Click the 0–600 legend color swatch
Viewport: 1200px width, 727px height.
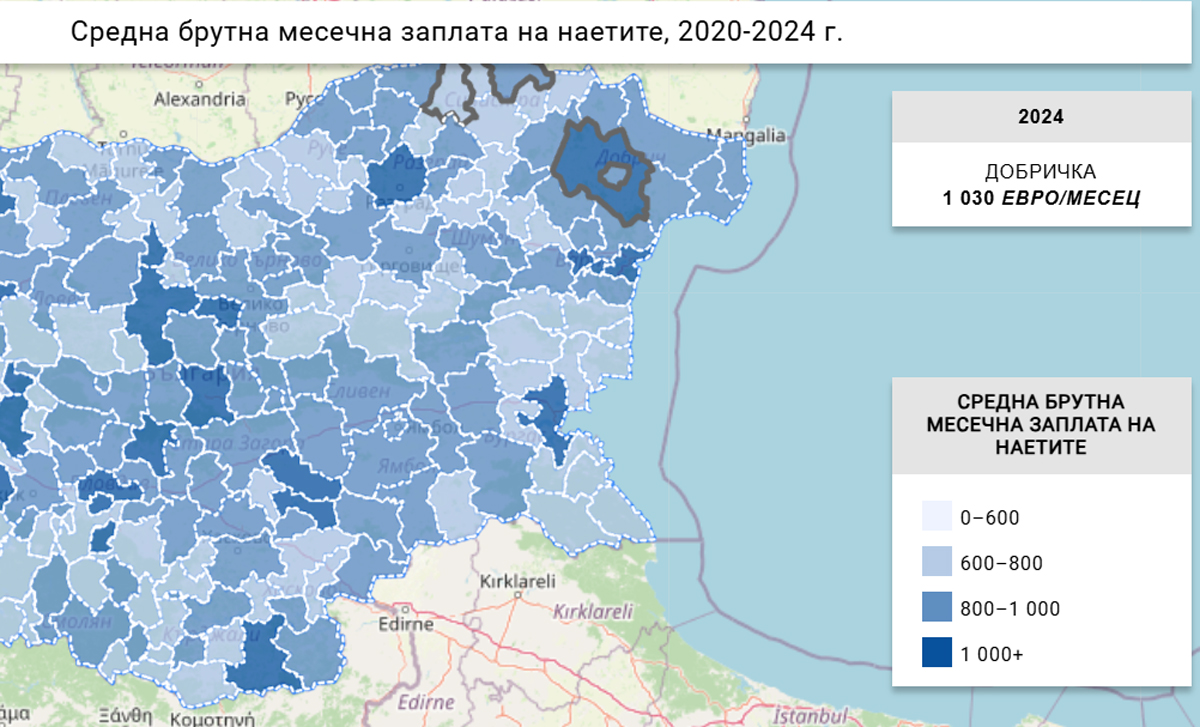(x=937, y=517)
